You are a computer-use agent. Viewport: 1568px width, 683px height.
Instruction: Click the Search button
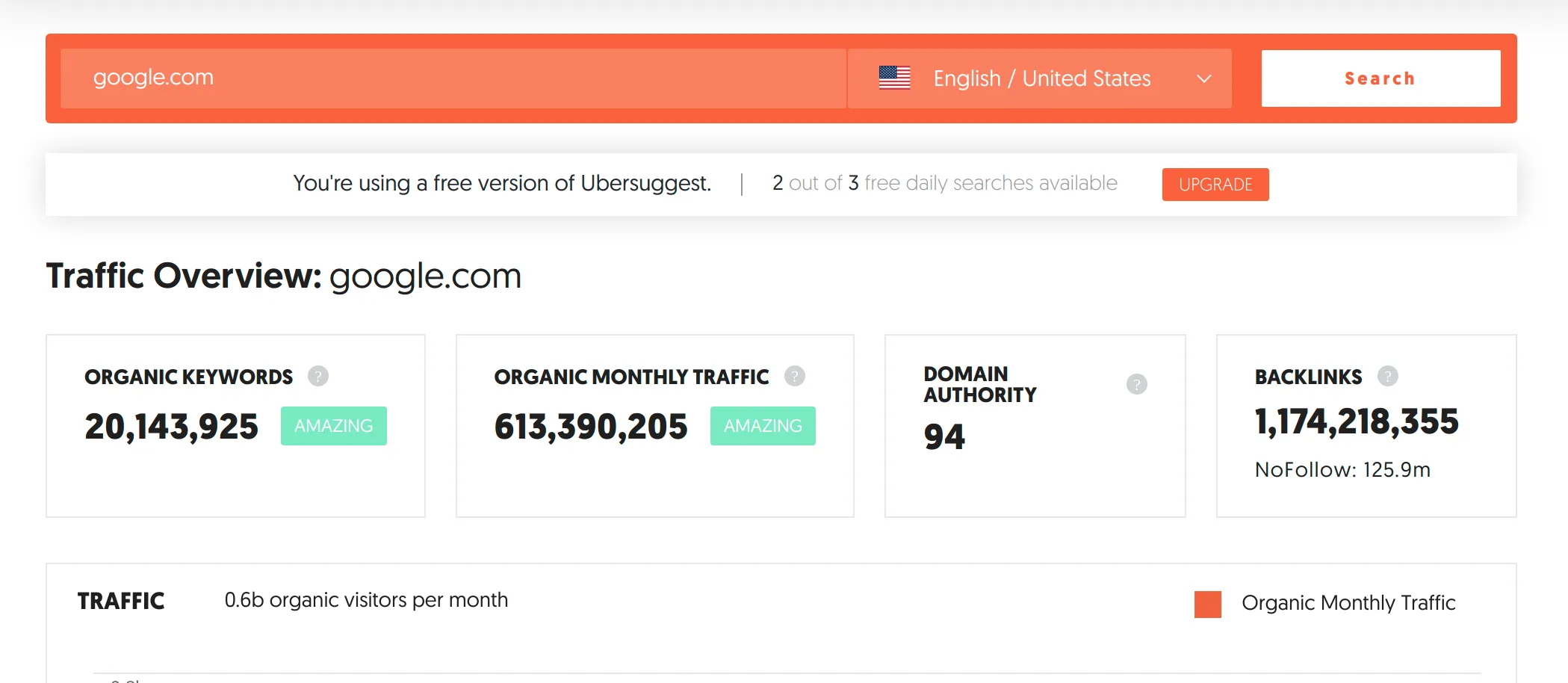click(1380, 78)
